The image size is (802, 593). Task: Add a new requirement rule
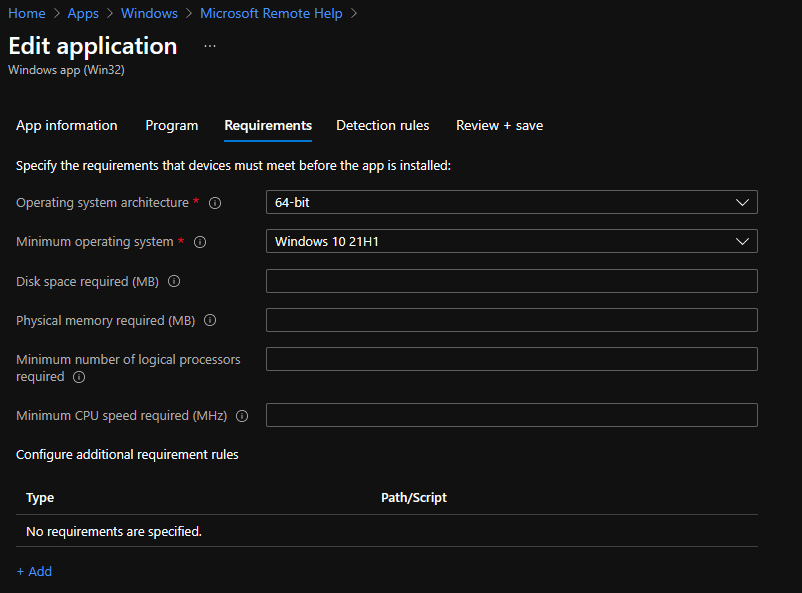point(34,572)
